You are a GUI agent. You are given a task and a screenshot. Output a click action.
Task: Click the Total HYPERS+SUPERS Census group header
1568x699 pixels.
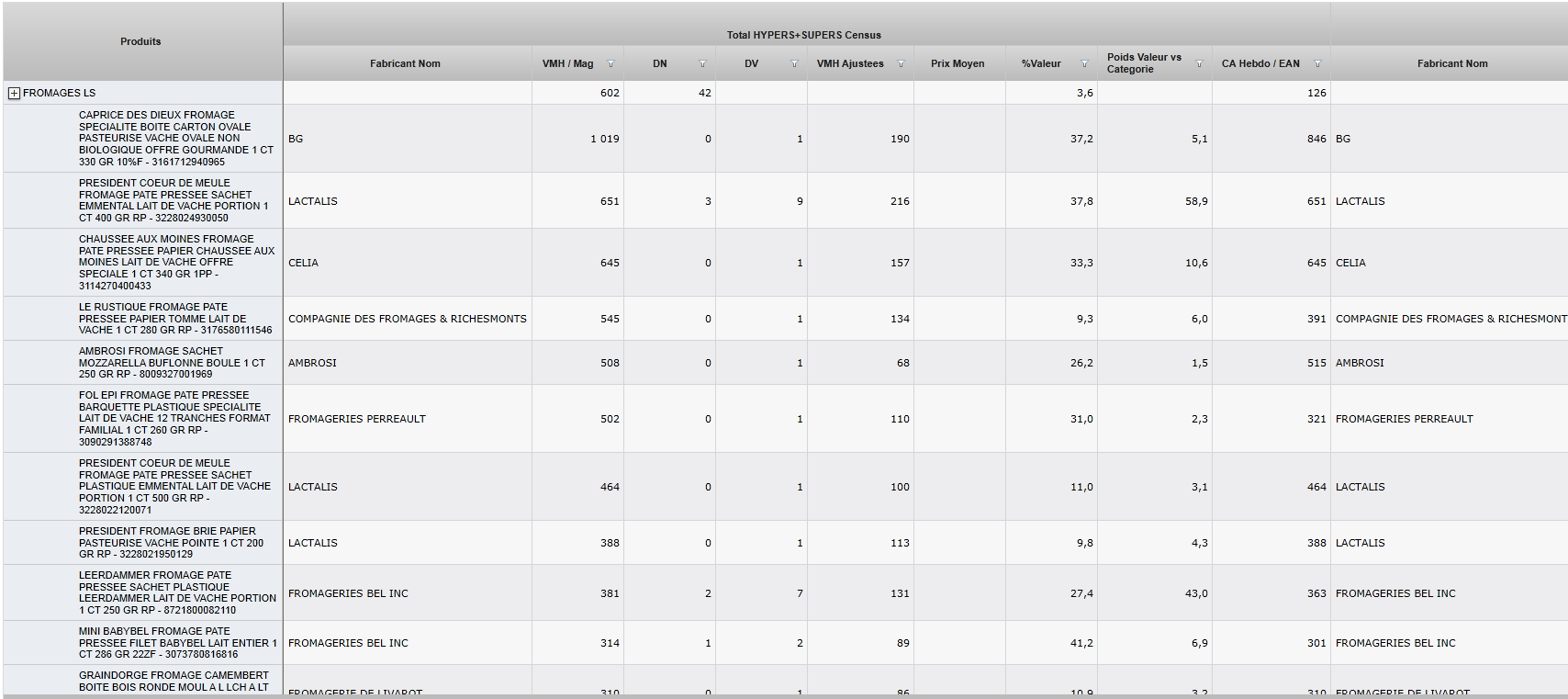click(x=804, y=35)
